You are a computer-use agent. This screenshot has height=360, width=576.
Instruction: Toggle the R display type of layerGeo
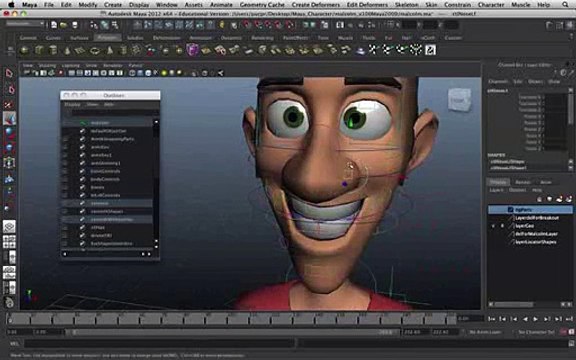[502, 226]
